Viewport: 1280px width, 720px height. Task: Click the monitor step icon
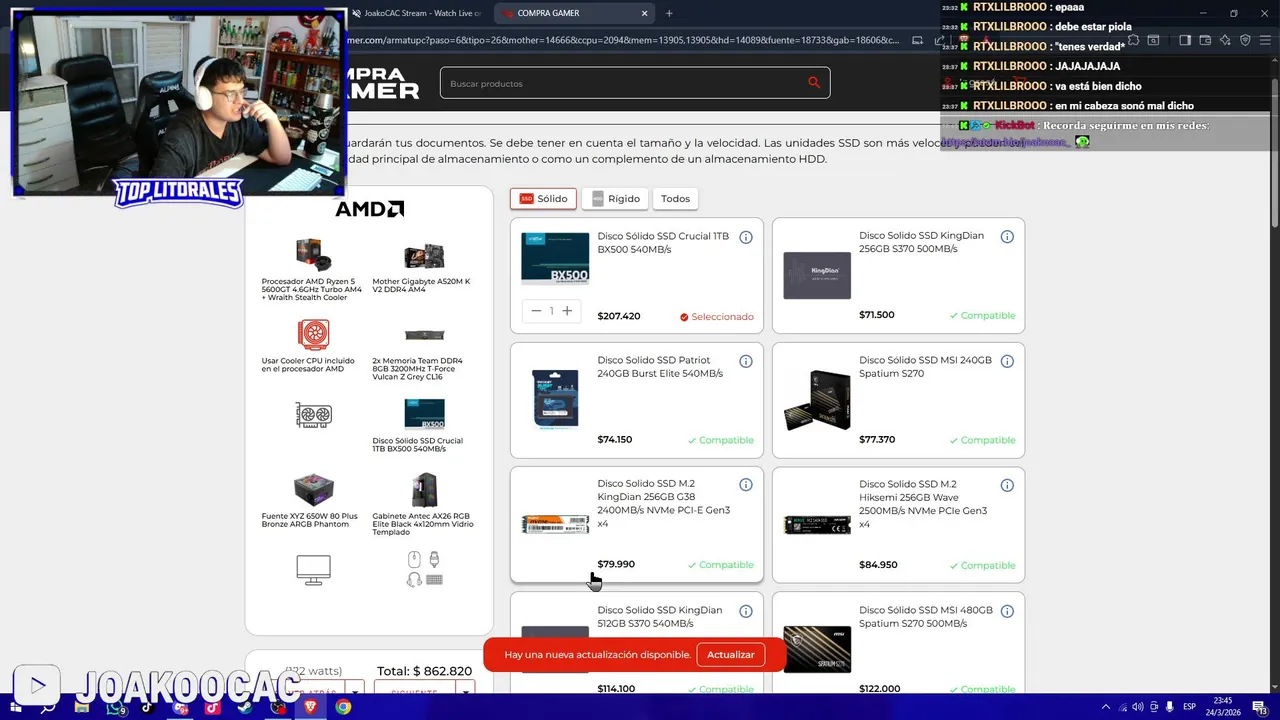point(313,570)
